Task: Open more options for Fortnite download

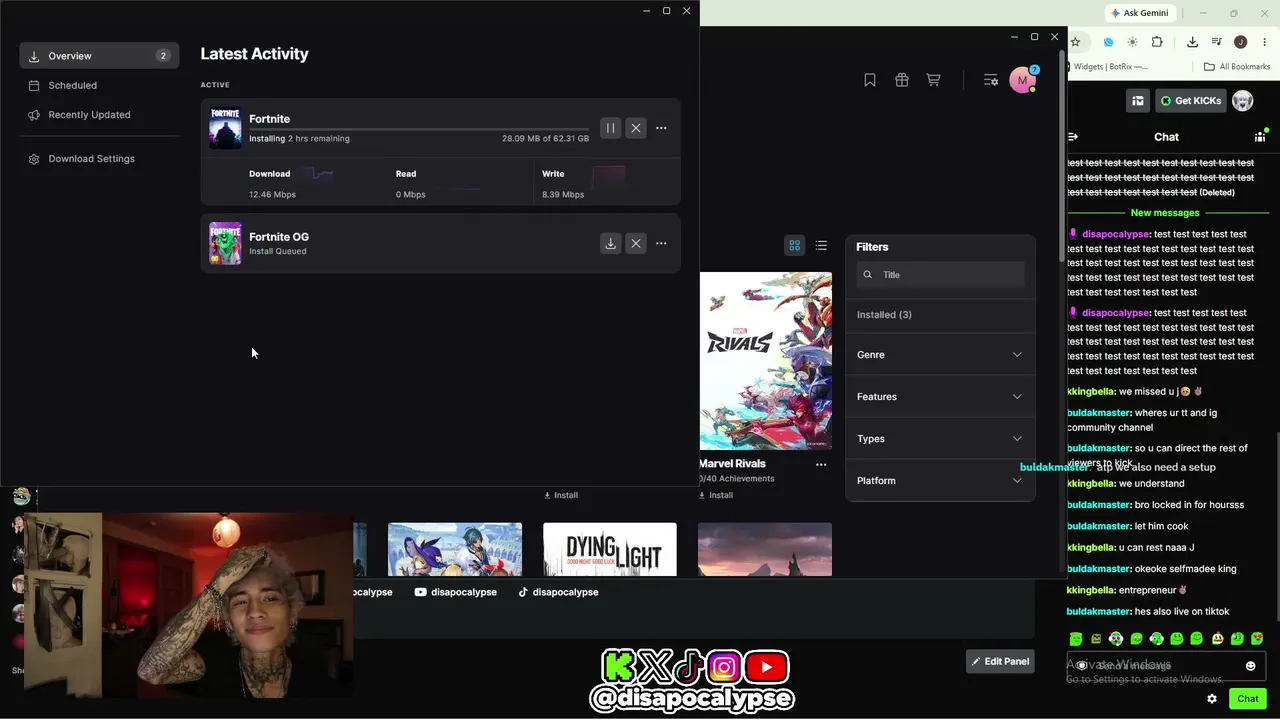Action: pos(661,128)
